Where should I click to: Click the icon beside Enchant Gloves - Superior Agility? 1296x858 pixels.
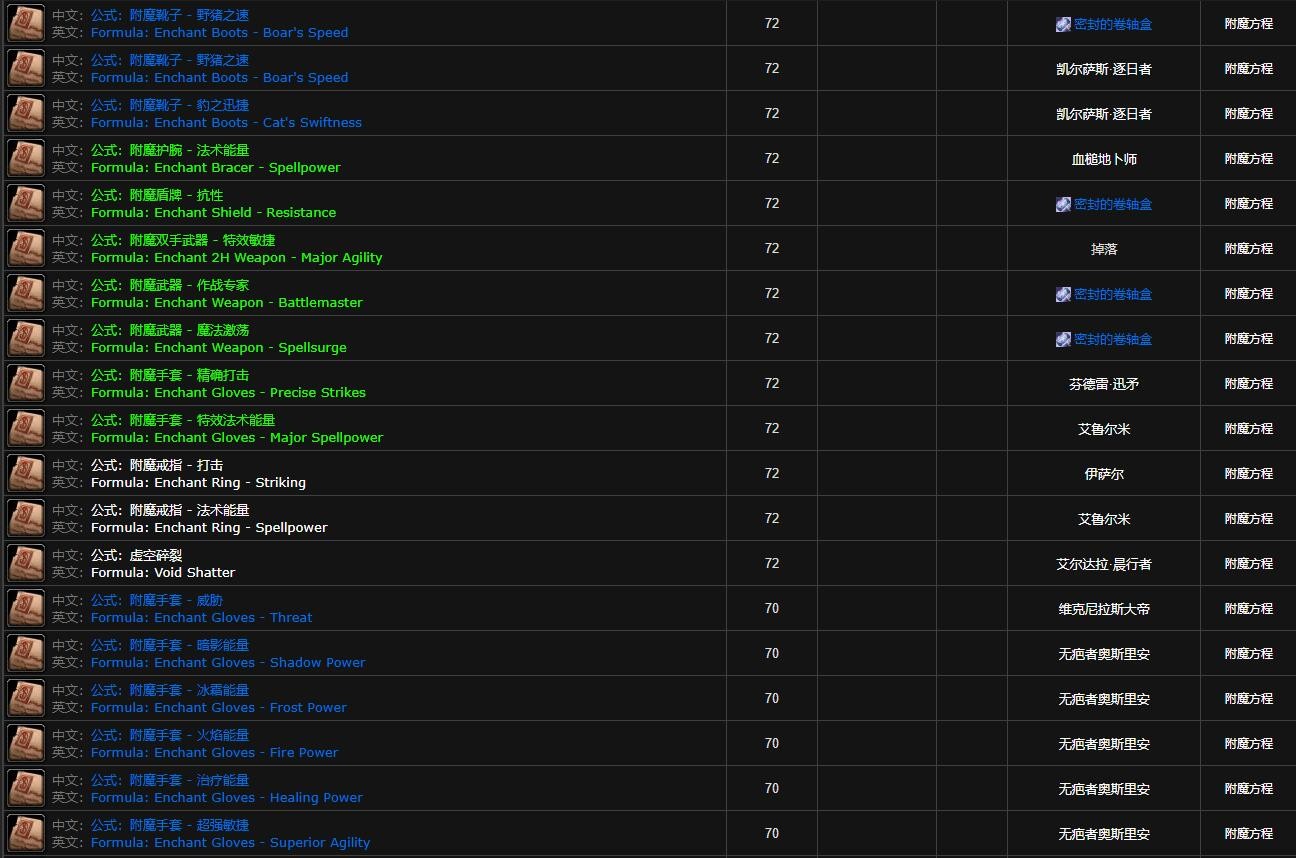coord(26,834)
